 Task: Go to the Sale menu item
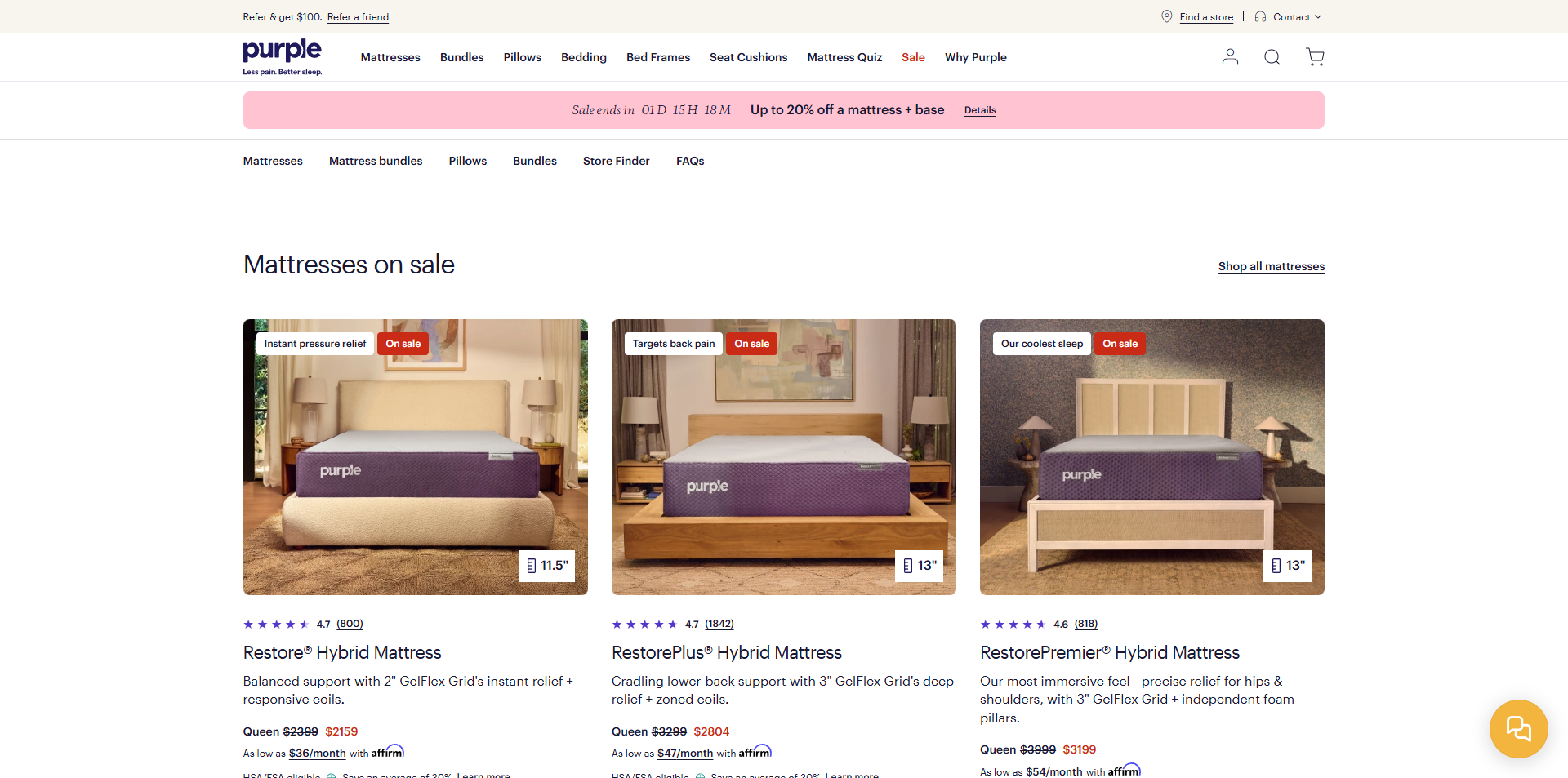912,57
